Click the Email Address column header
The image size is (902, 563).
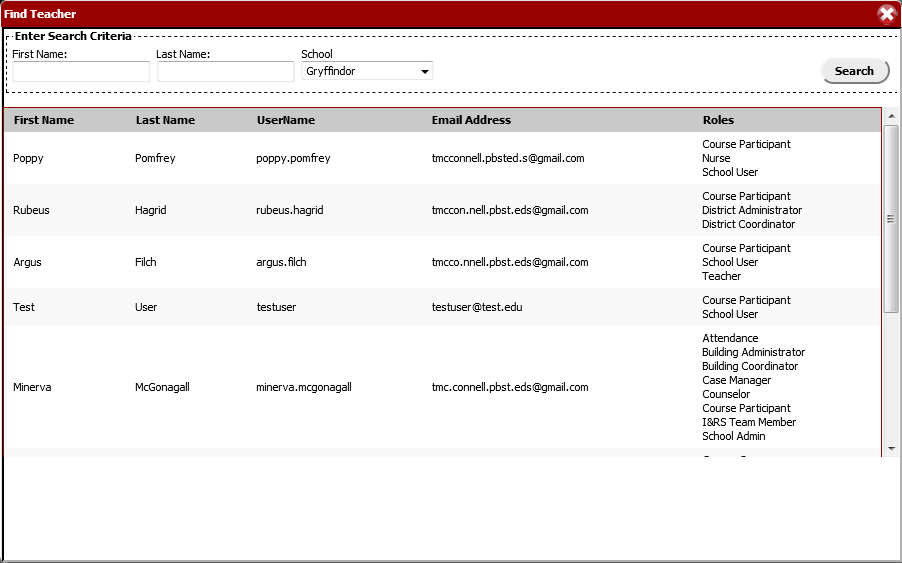(471, 120)
